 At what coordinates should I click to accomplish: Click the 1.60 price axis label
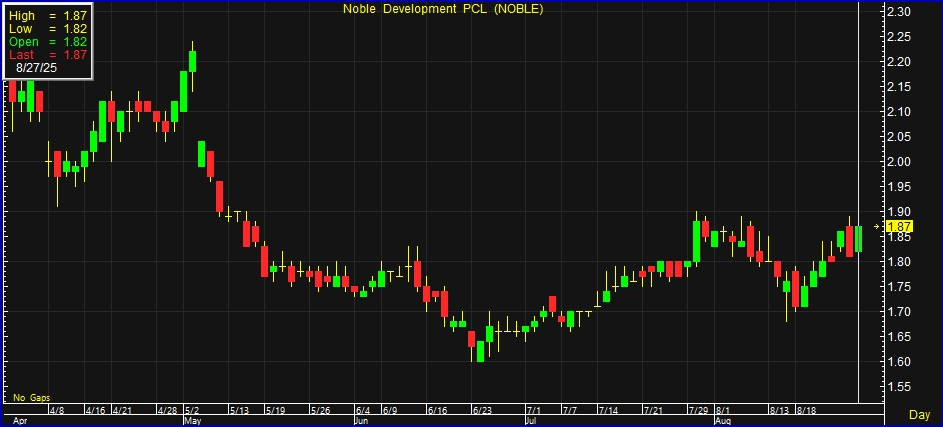900,361
